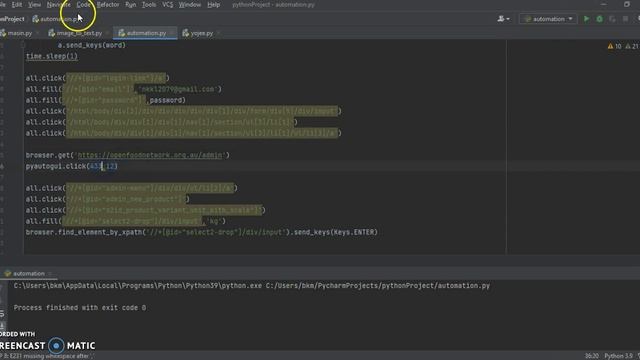Click the browser.get code line

click(128, 155)
